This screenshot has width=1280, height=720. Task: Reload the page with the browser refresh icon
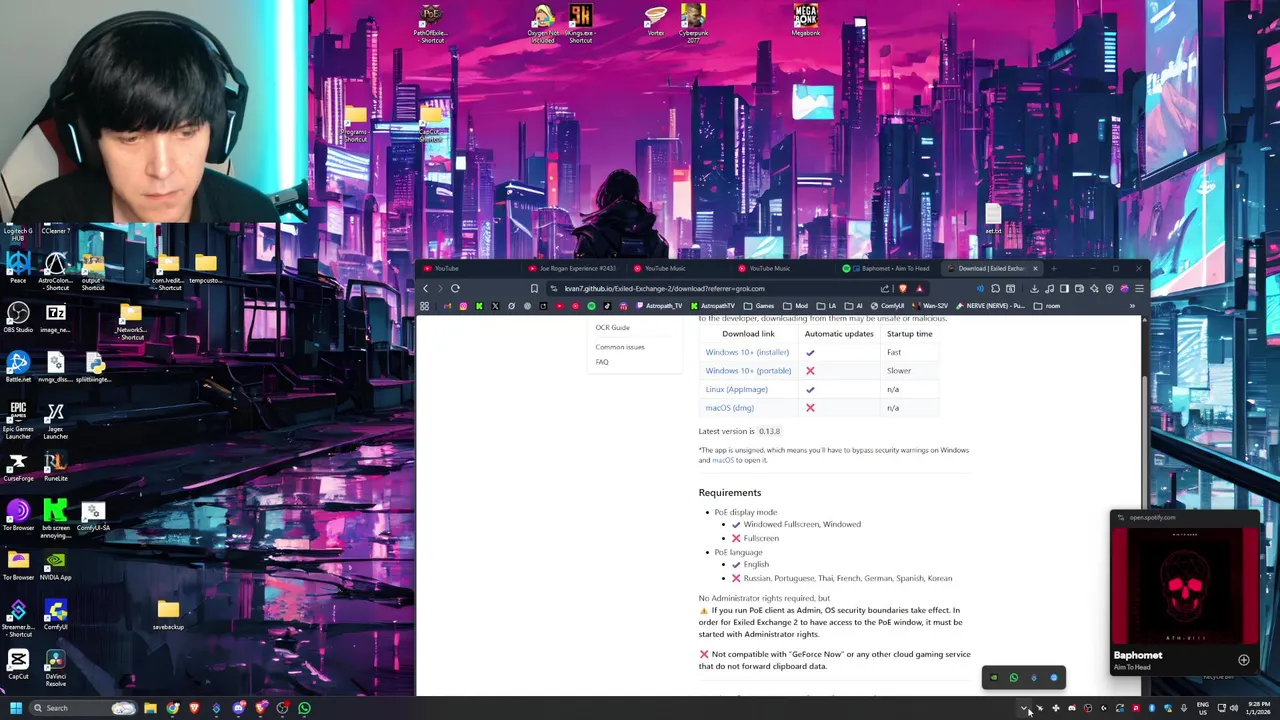[x=455, y=288]
